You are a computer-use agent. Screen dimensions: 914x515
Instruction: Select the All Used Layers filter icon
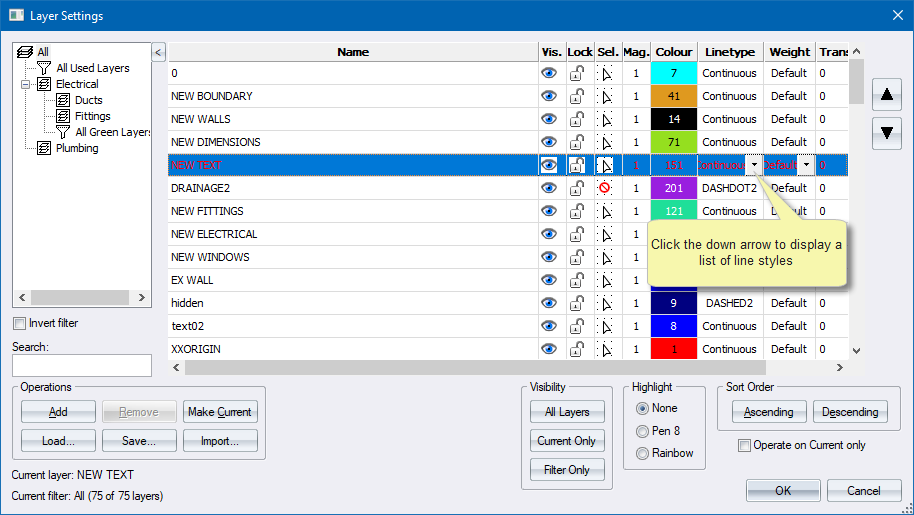(x=44, y=68)
